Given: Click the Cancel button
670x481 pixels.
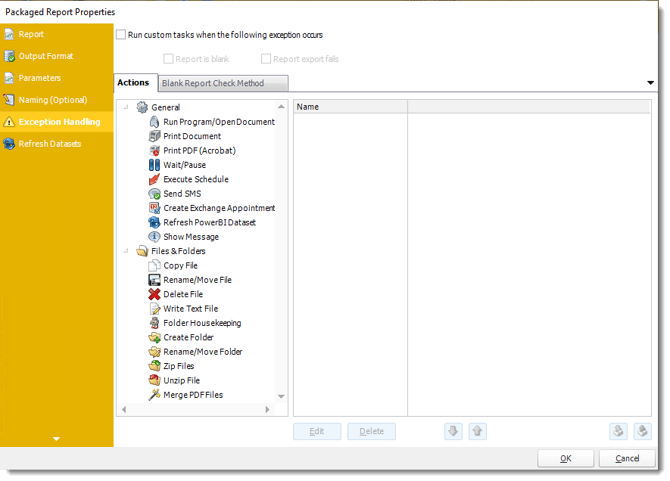Looking at the screenshot, I should pos(627,458).
